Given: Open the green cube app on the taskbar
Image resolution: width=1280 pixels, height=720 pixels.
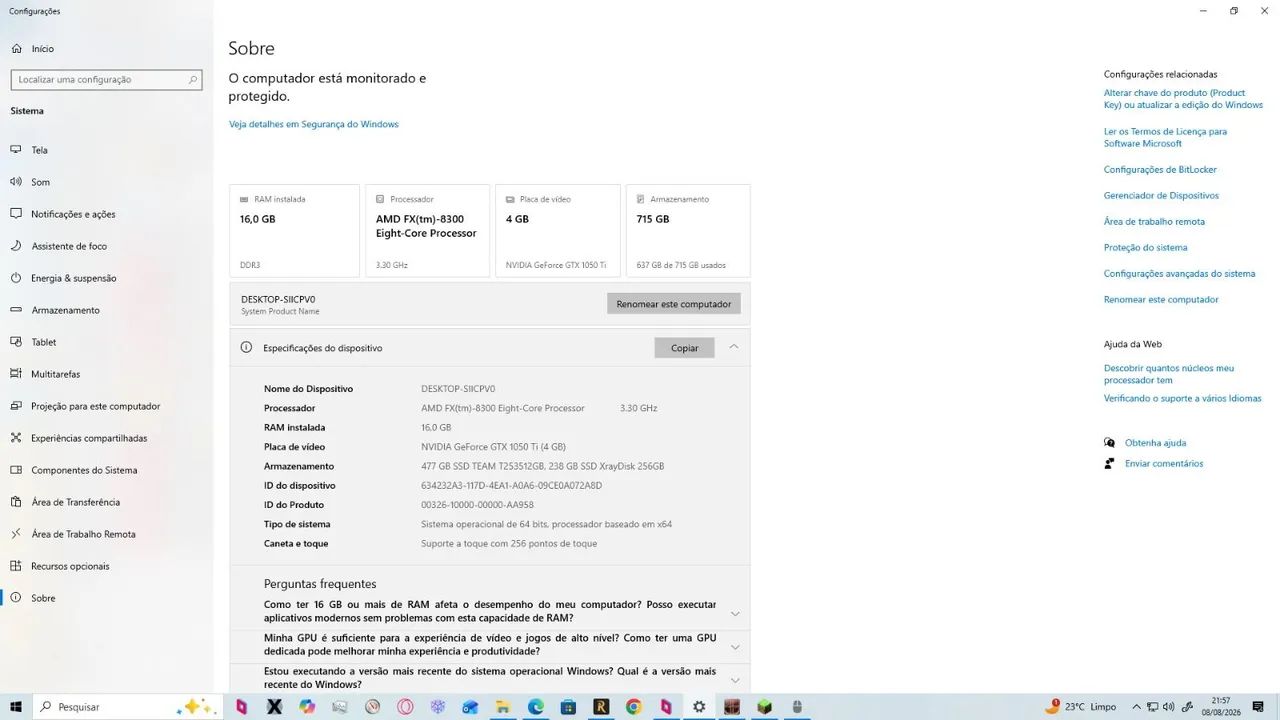Looking at the screenshot, I should 765,707.
